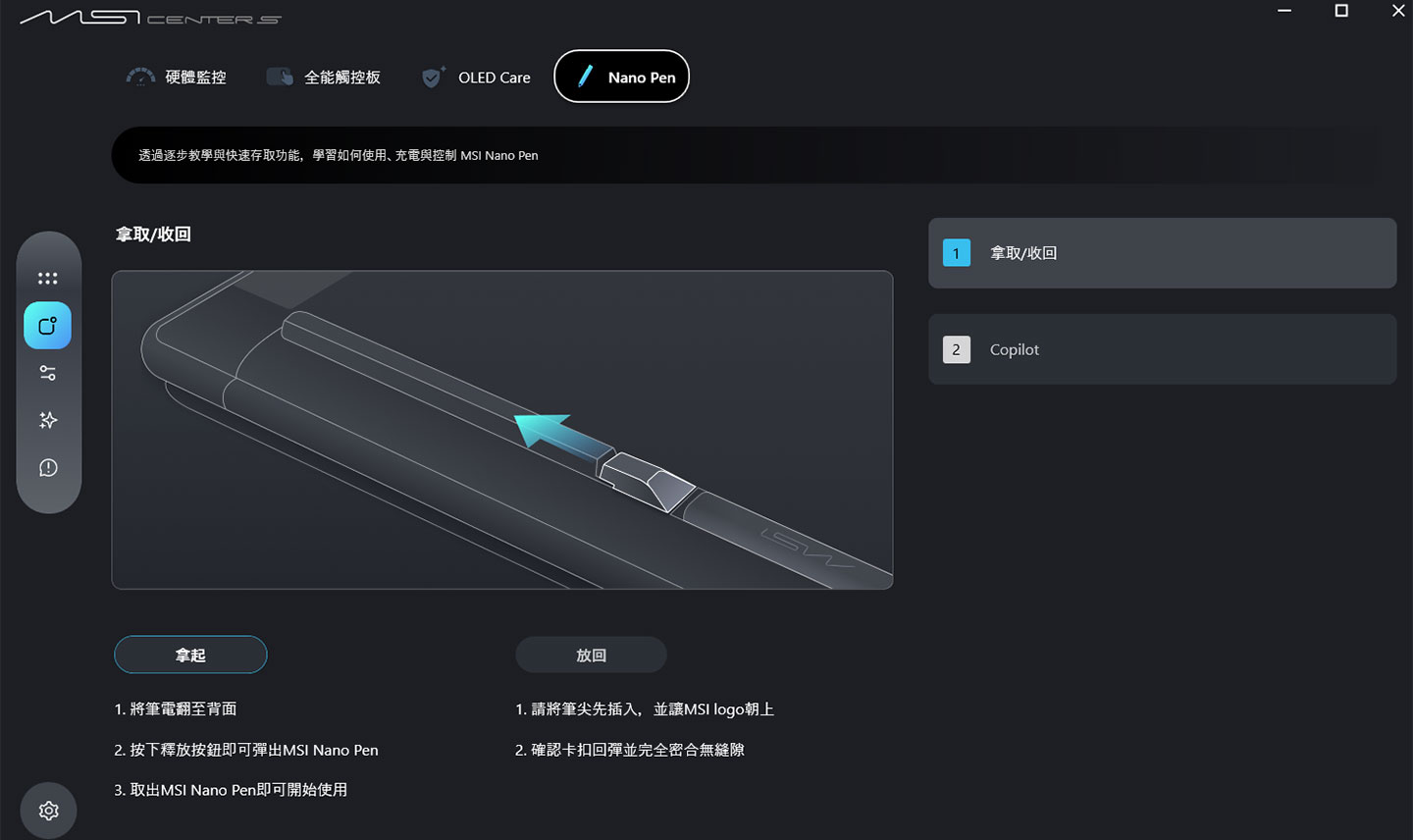Image resolution: width=1413 pixels, height=840 pixels.
Task: Switch to the 全能觸控板 tab
Action: [324, 76]
